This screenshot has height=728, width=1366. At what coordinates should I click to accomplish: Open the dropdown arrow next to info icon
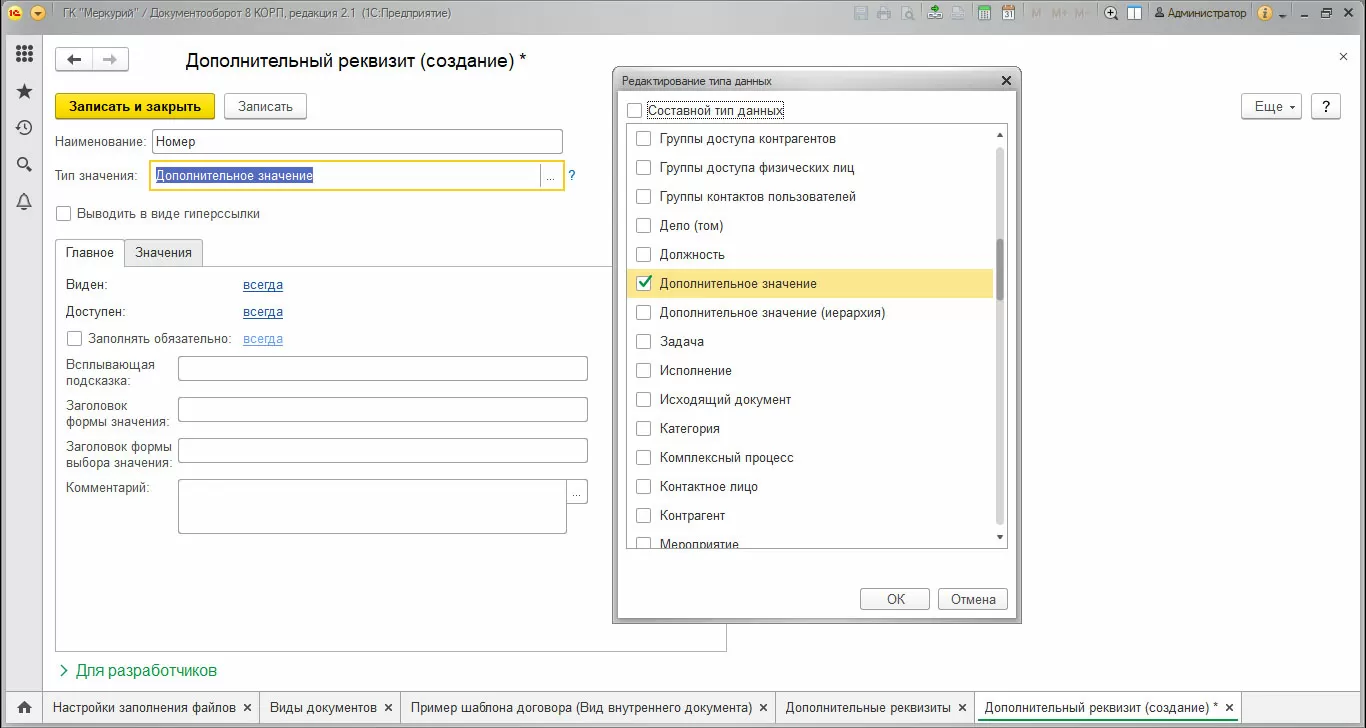tap(1281, 13)
